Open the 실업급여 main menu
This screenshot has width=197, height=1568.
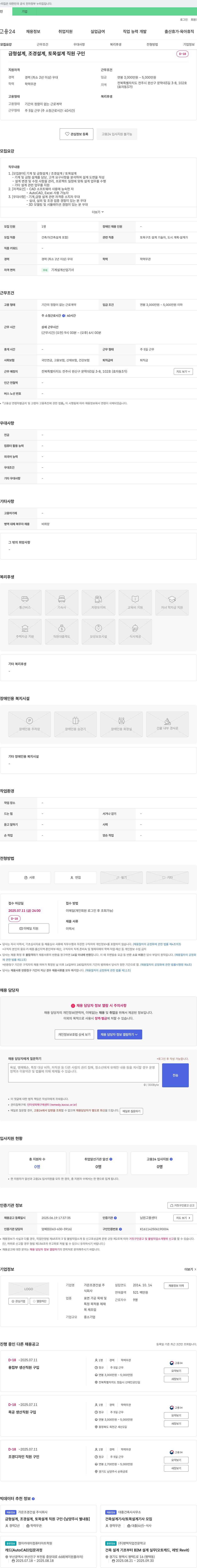click(98, 32)
